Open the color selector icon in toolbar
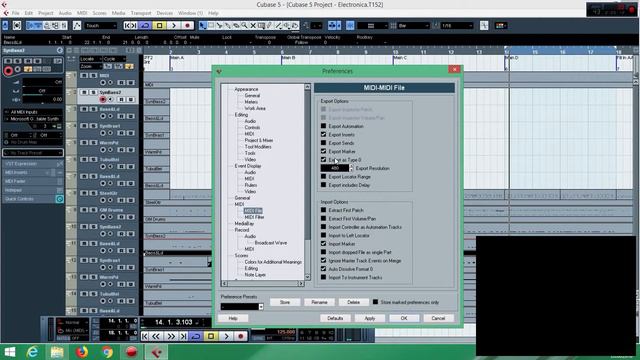Image resolution: width=640 pixels, height=360 pixels. (x=501, y=25)
